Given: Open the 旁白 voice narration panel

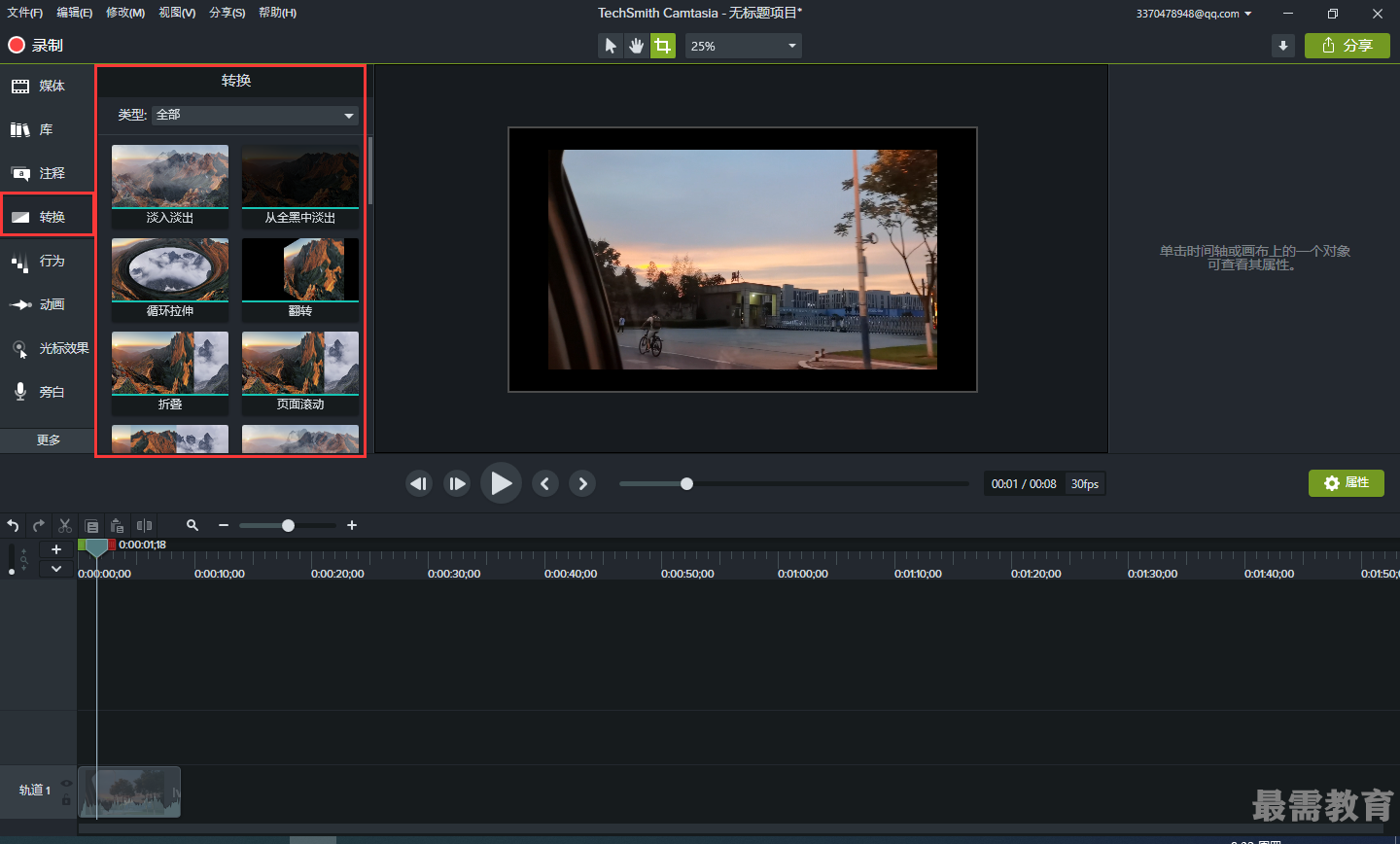Looking at the screenshot, I should 47,392.
